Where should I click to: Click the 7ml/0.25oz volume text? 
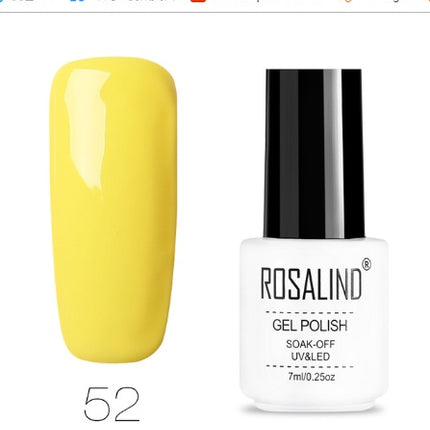coord(312,377)
